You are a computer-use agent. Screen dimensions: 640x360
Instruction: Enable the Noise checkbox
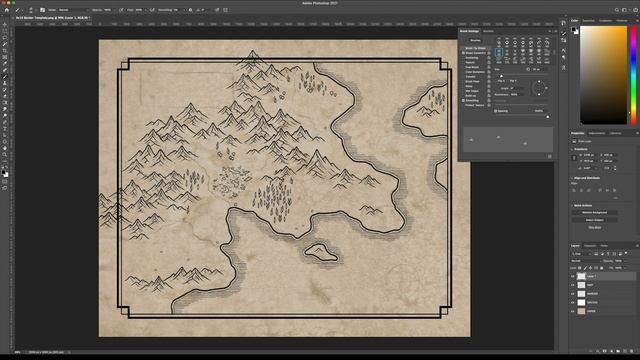click(x=463, y=86)
